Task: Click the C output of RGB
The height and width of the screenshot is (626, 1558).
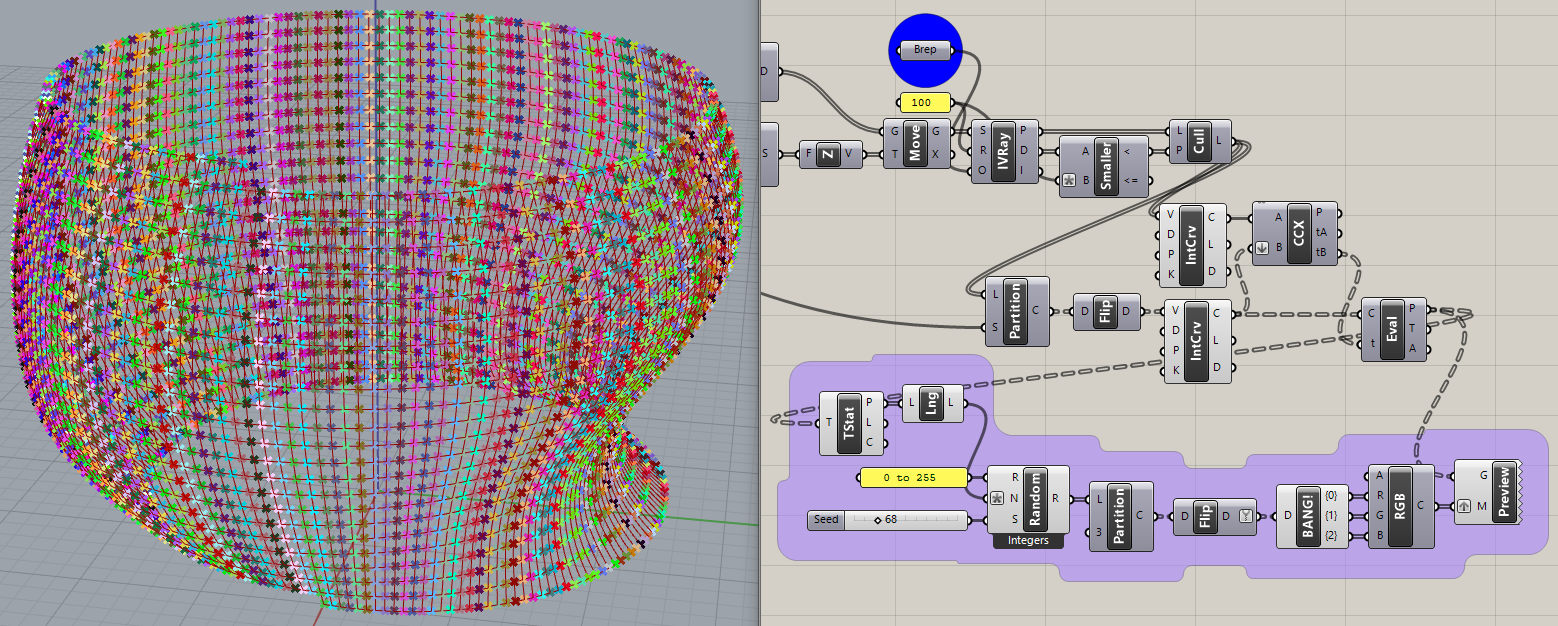Action: 1421,505
